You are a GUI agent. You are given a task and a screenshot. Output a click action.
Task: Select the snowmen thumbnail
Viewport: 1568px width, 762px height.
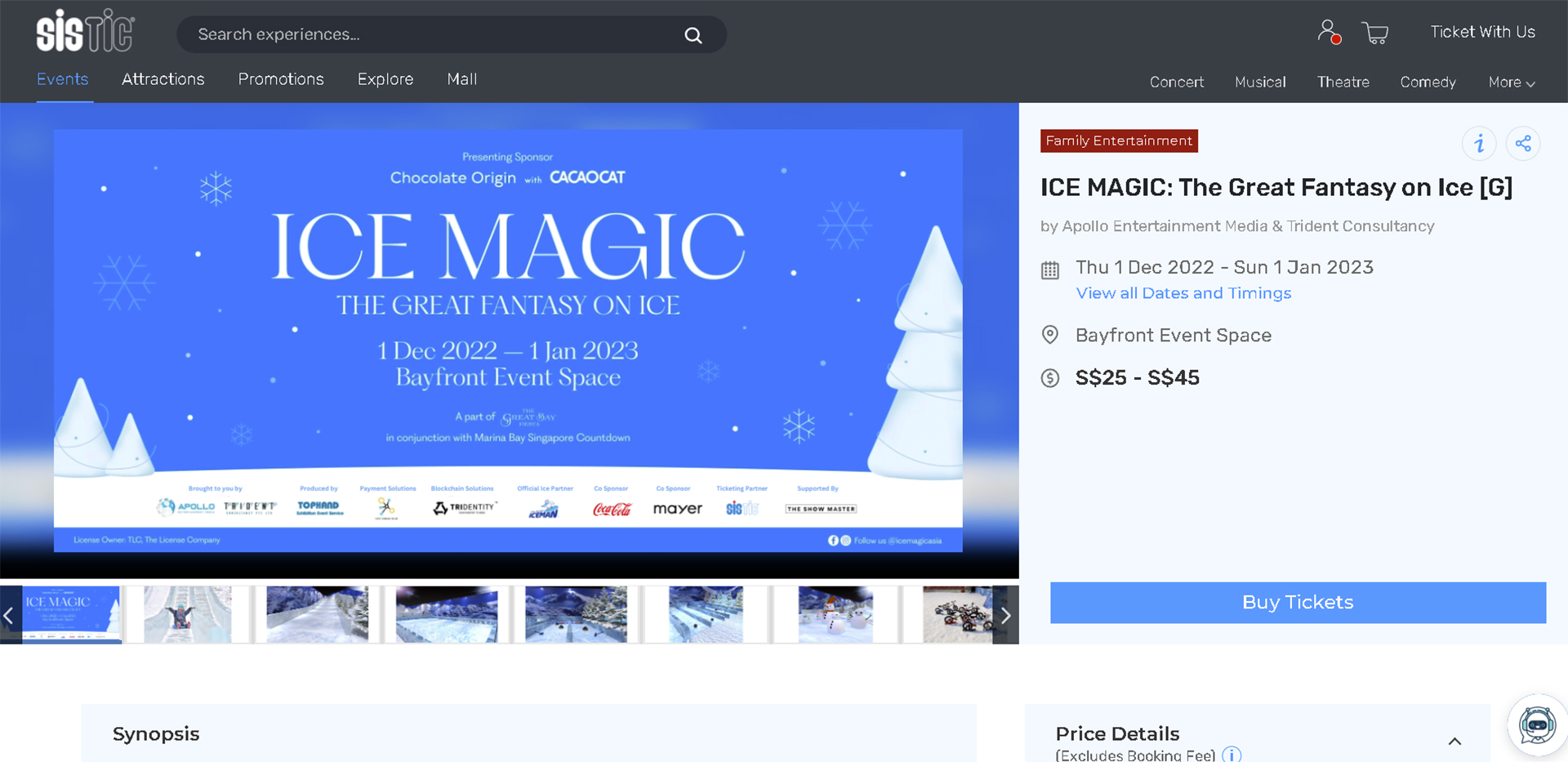coord(835,615)
